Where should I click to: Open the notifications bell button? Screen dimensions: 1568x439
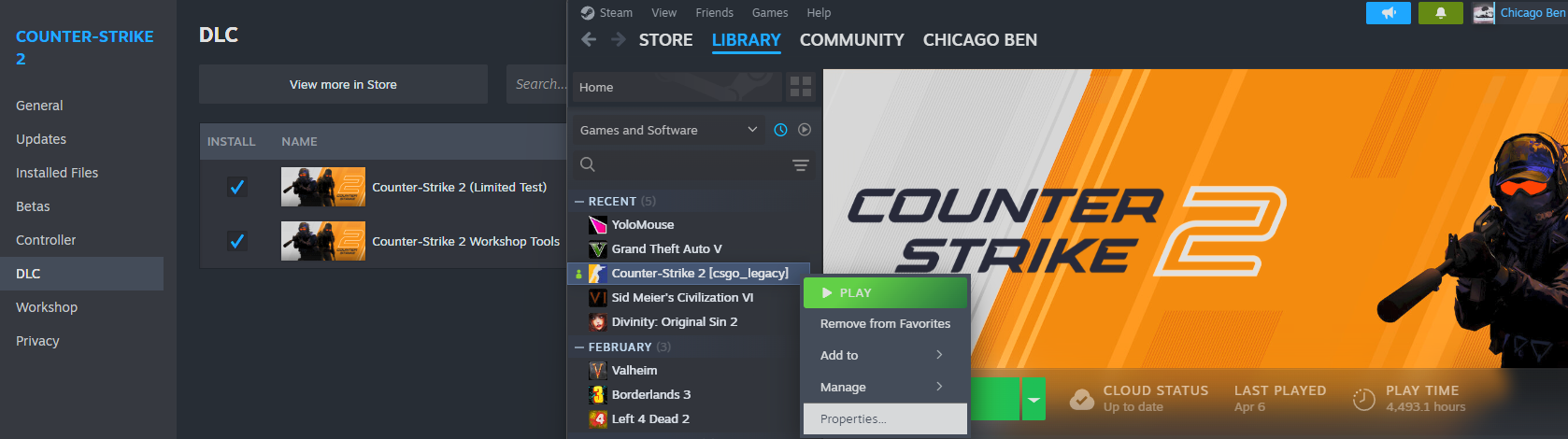tap(1441, 13)
